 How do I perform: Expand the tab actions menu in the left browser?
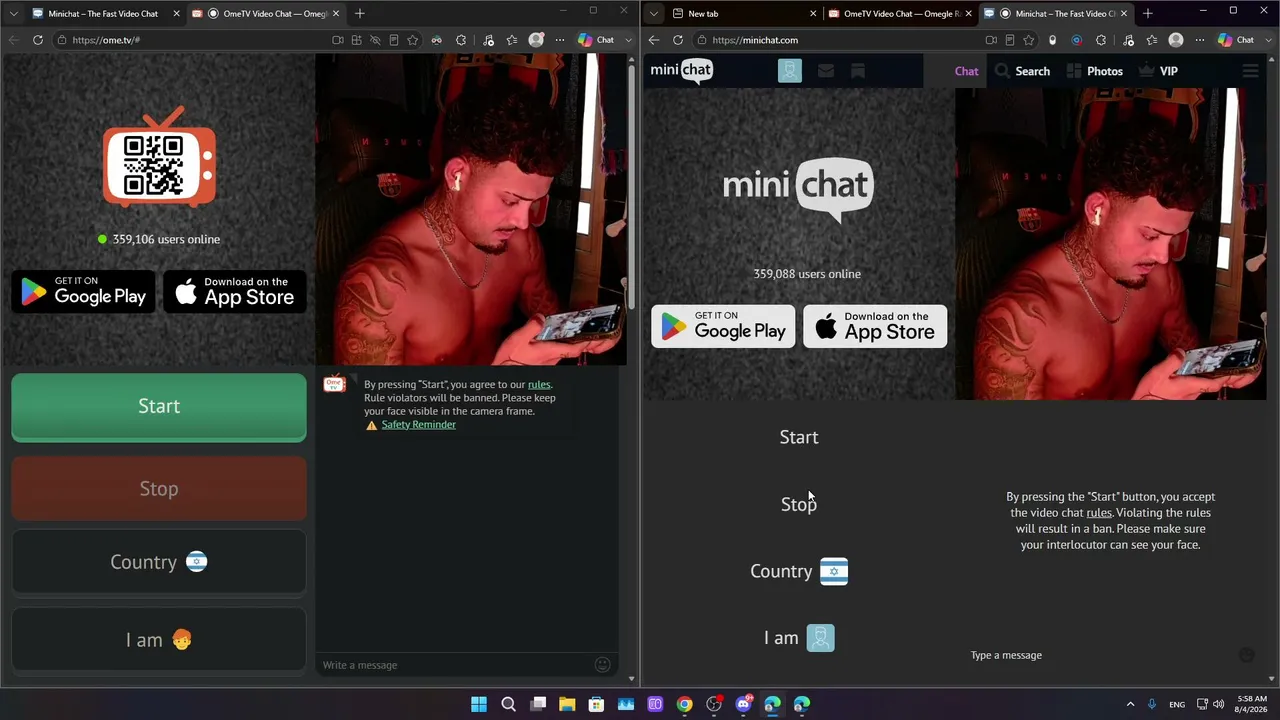(x=13, y=13)
